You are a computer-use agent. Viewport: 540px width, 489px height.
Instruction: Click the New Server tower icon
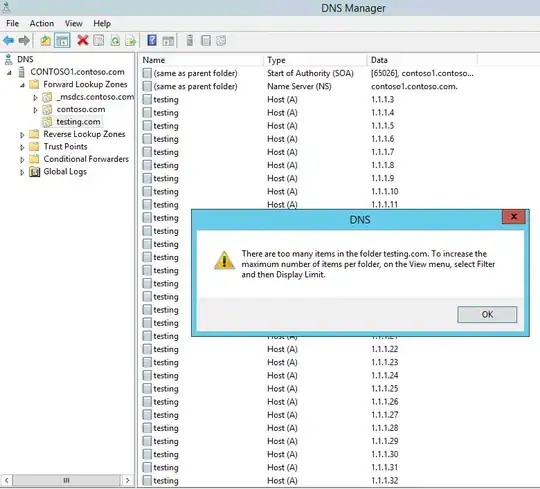pos(190,40)
